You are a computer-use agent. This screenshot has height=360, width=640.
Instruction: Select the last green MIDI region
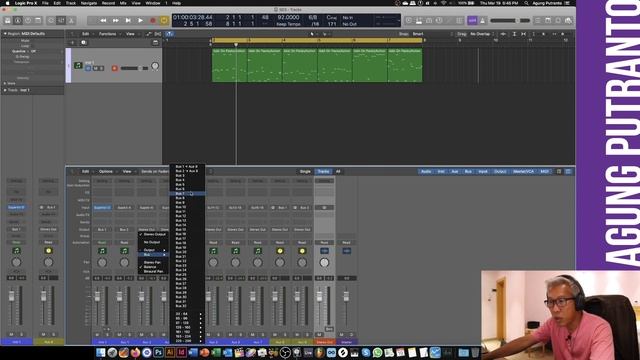[x=405, y=65]
